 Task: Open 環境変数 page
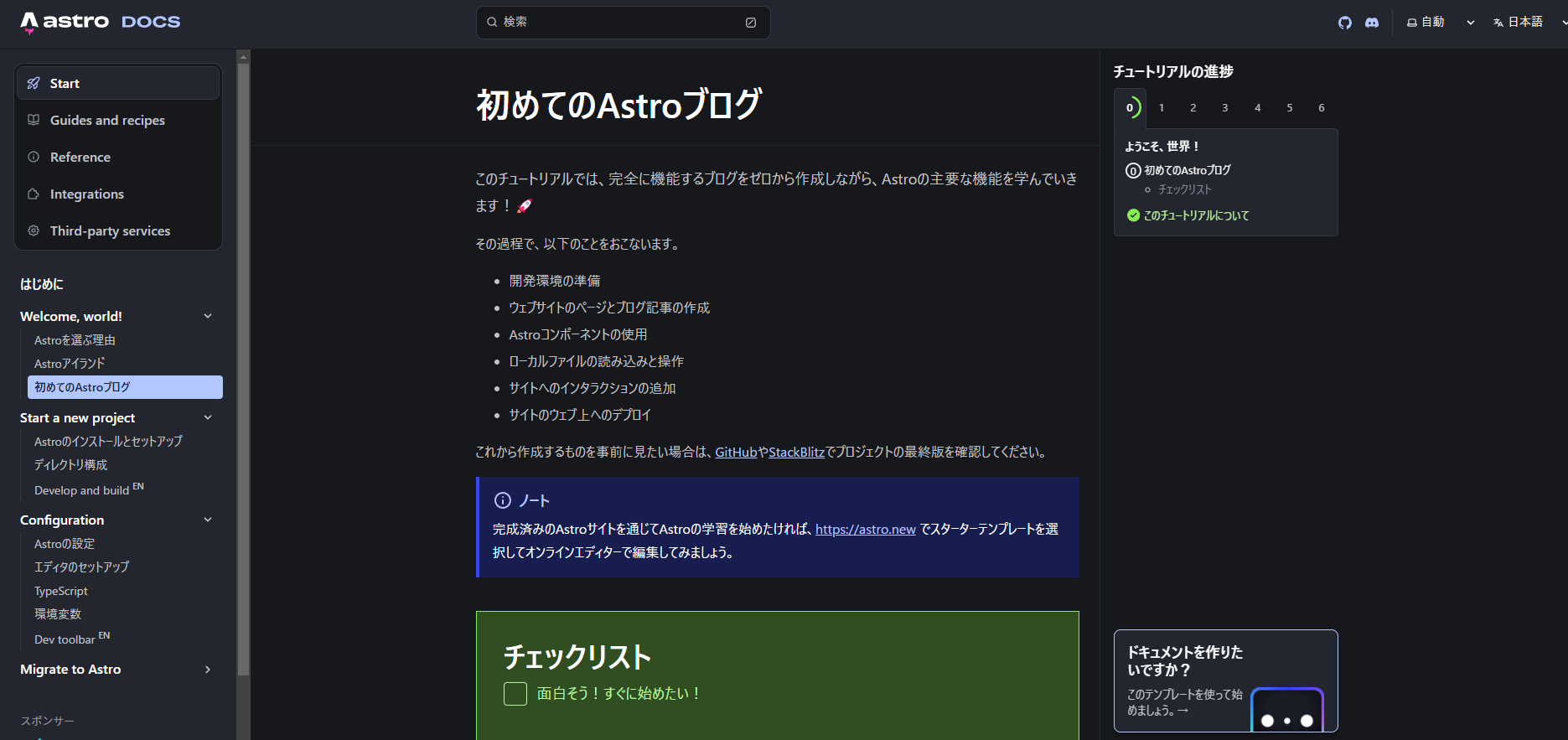pyautogui.click(x=125, y=614)
